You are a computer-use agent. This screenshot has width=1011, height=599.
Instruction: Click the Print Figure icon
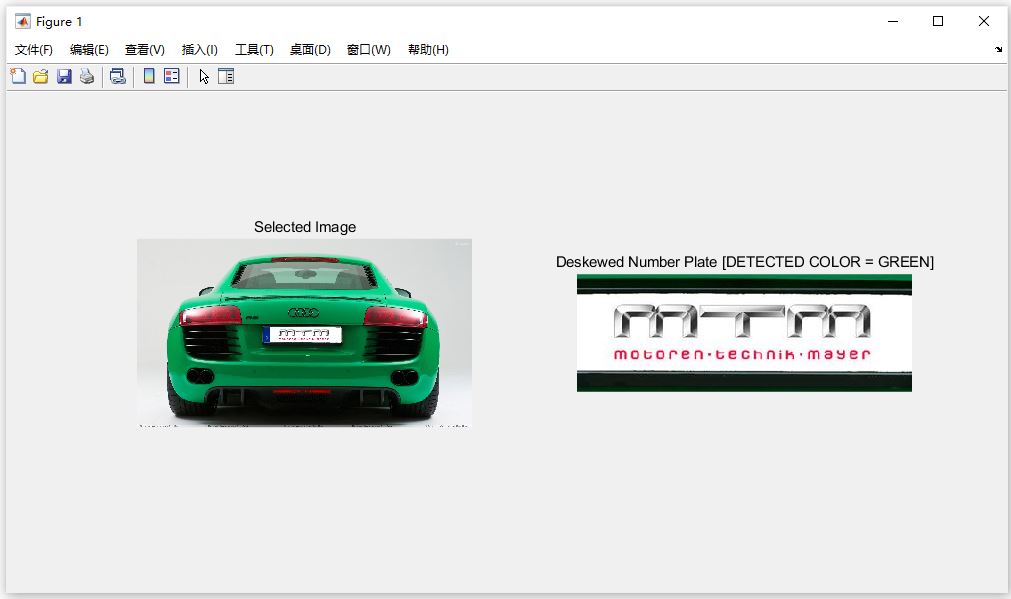point(87,77)
